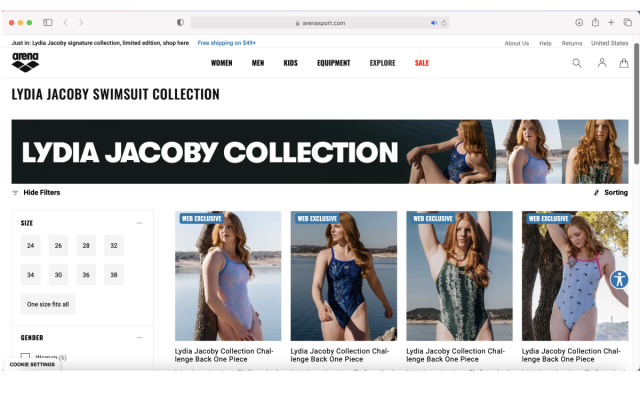Screen dimensions: 640x400
Task: Click product title under light blue pink swimsuit
Action: (x=224, y=355)
